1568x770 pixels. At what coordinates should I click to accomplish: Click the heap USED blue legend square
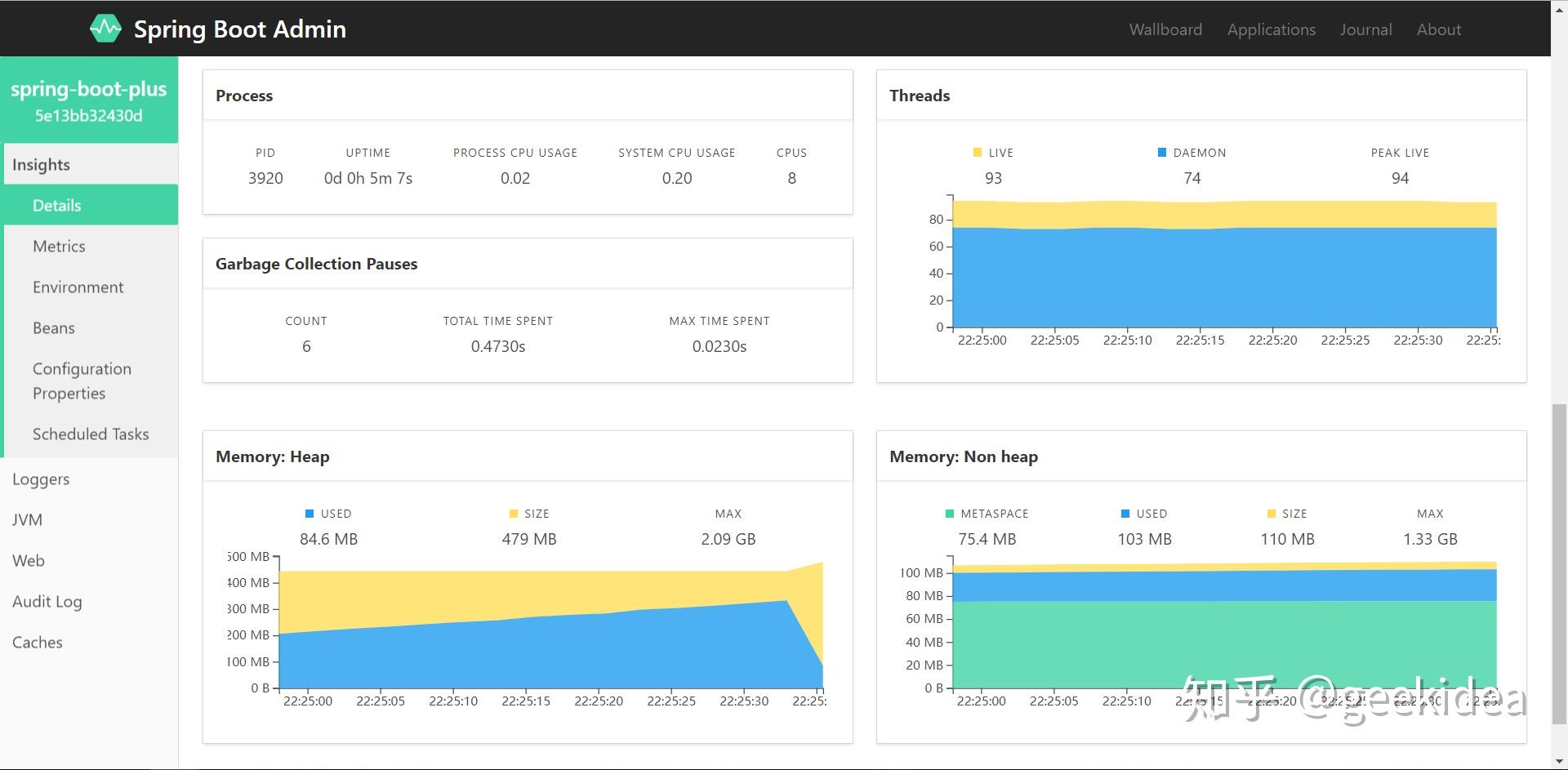(310, 514)
